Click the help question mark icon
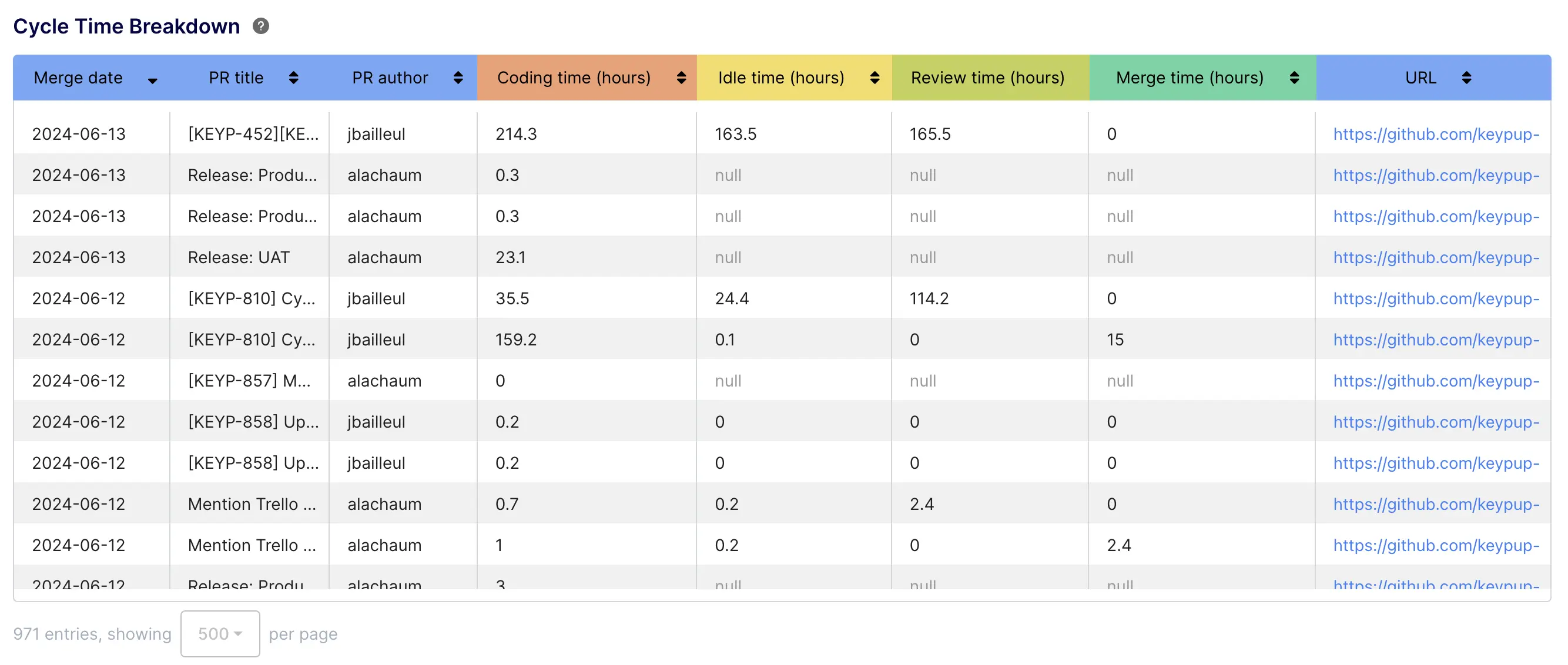Image resolution: width=1568 pixels, height=665 pixels. 260,26
